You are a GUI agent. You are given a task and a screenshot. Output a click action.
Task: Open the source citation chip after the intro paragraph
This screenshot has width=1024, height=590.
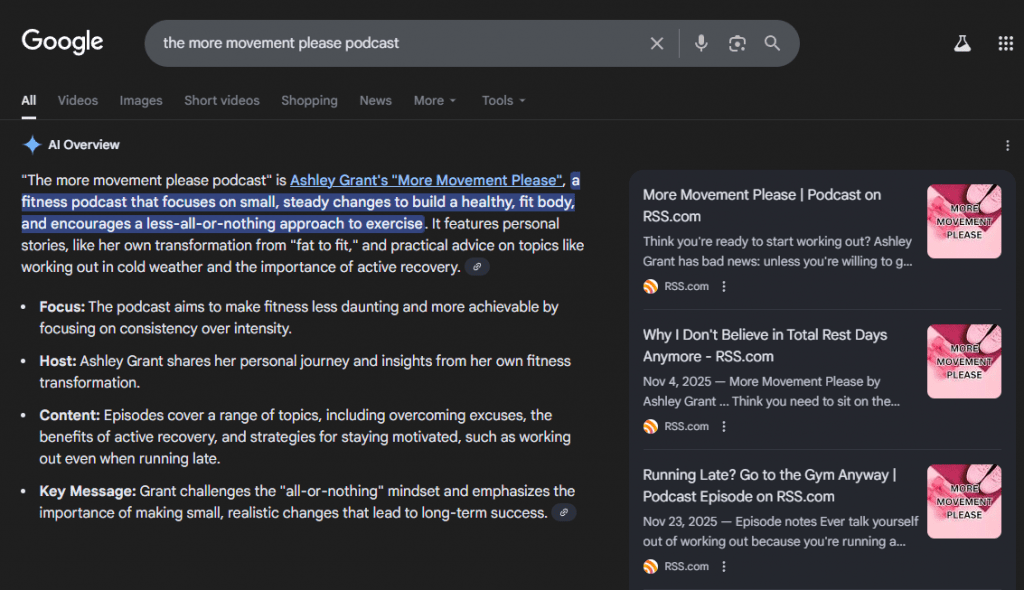click(477, 267)
